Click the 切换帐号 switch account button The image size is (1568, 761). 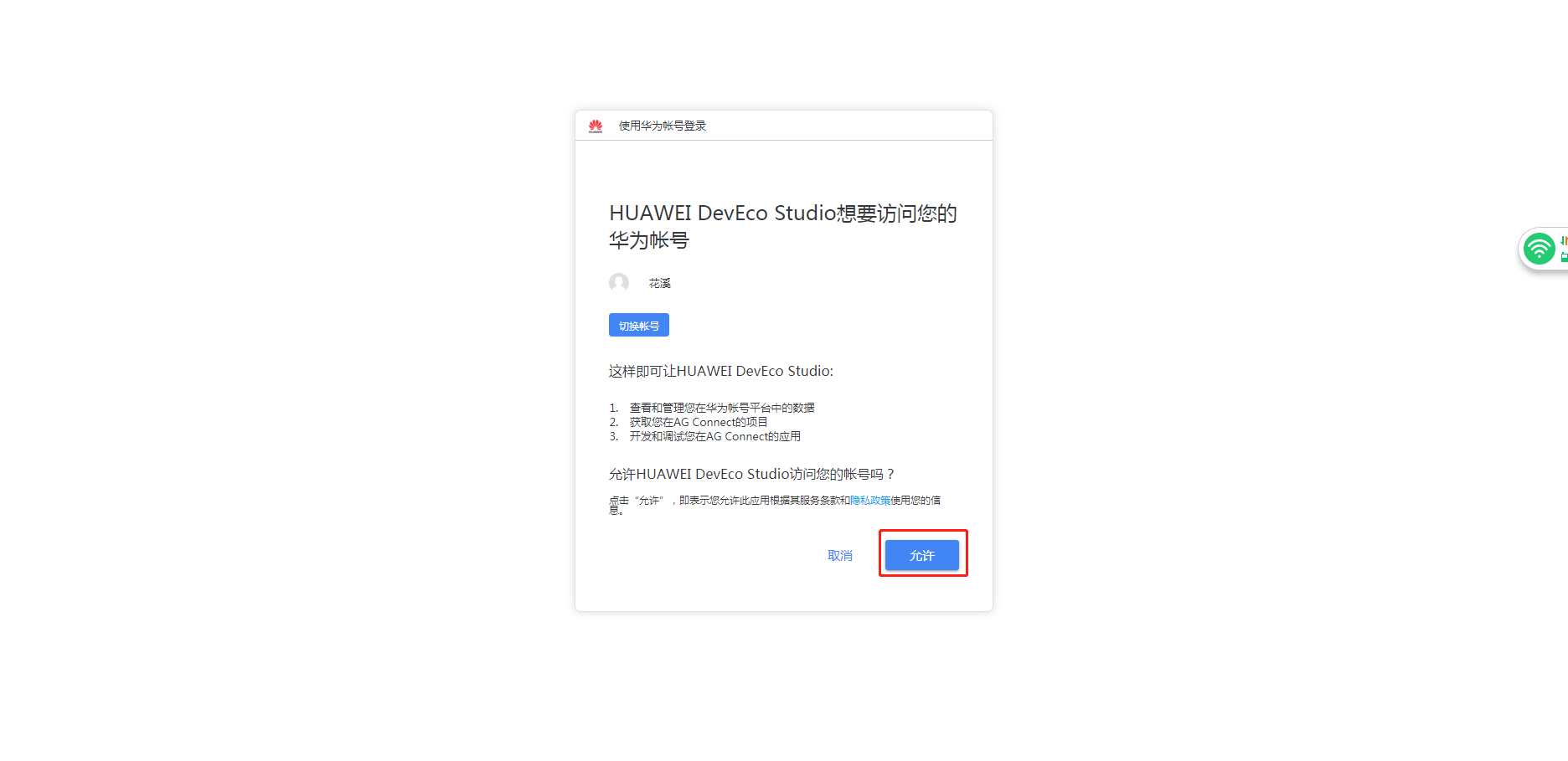(639, 325)
